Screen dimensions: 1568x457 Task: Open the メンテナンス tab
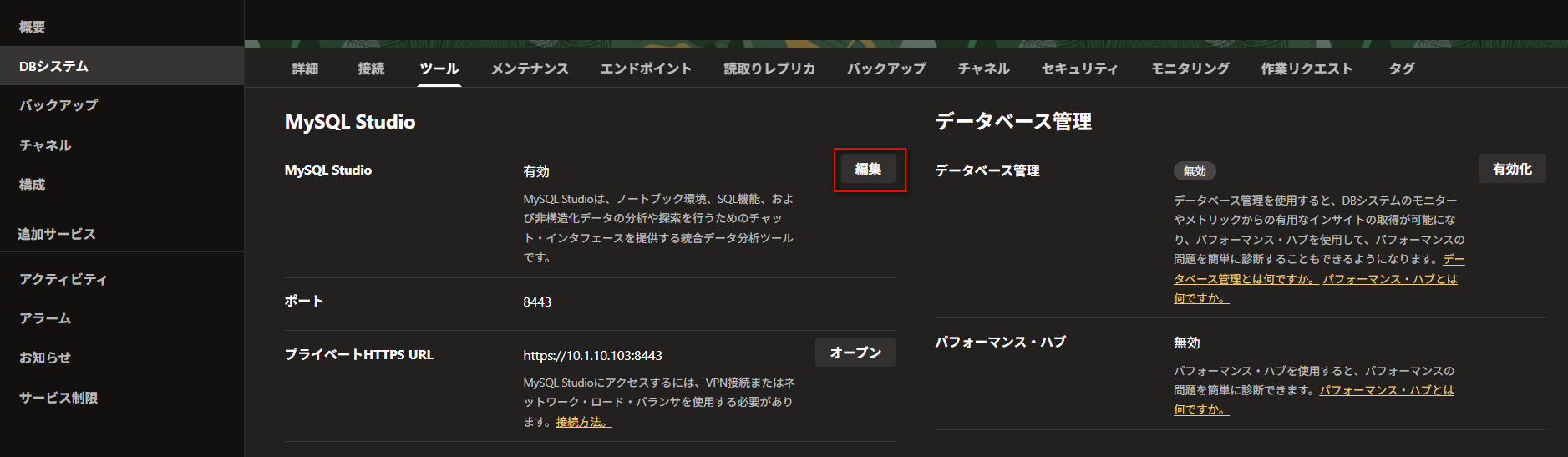[x=530, y=69]
